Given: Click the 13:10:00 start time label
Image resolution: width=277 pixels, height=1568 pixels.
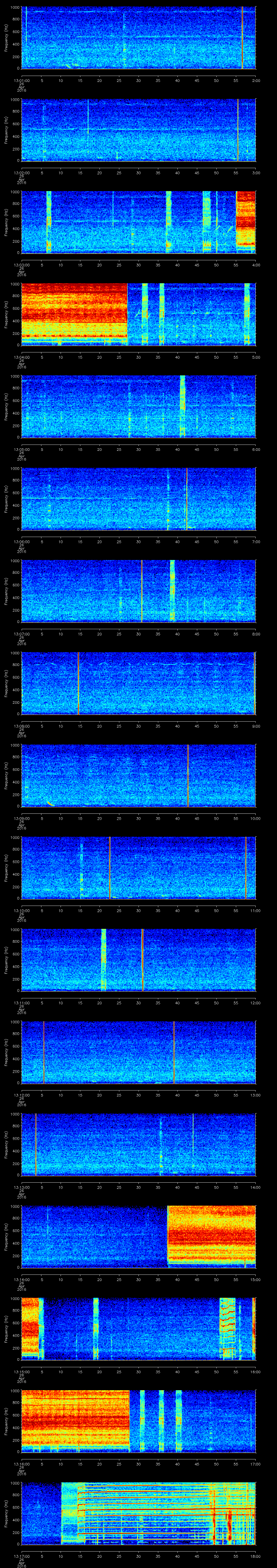Looking at the screenshot, I should pos(21,910).
